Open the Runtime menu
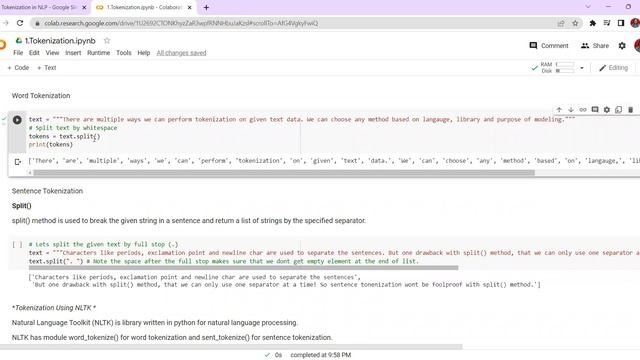This screenshot has width=640, height=360. [x=98, y=53]
